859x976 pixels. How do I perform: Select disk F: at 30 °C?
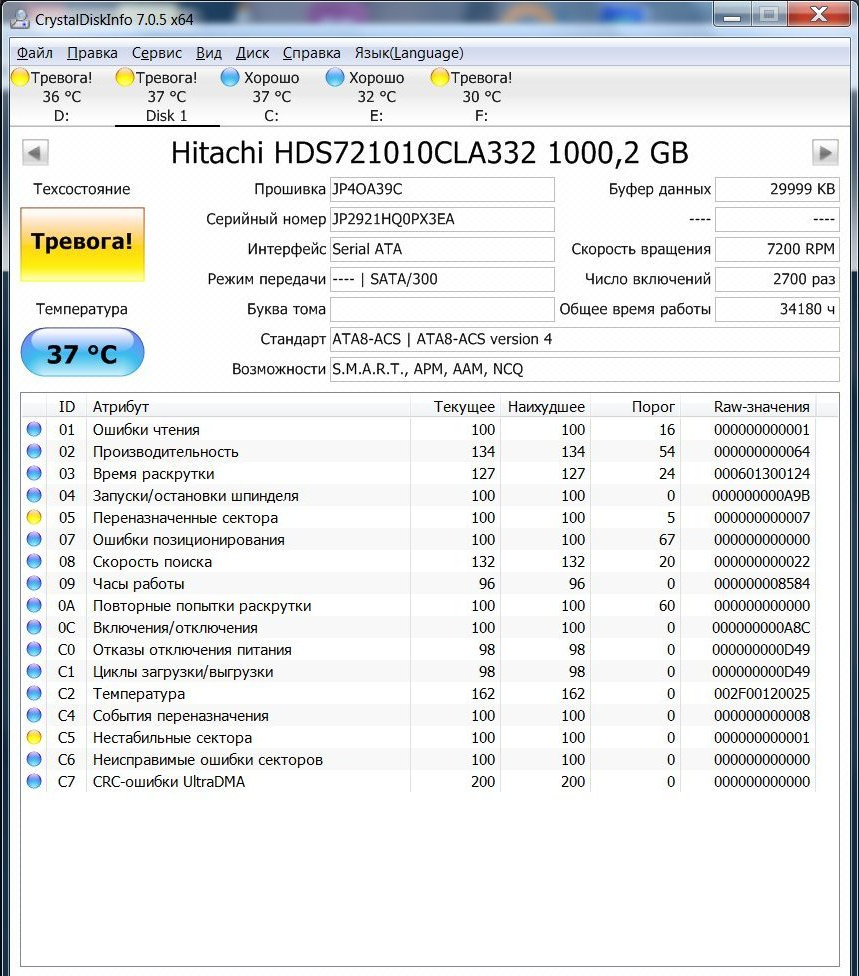481,96
